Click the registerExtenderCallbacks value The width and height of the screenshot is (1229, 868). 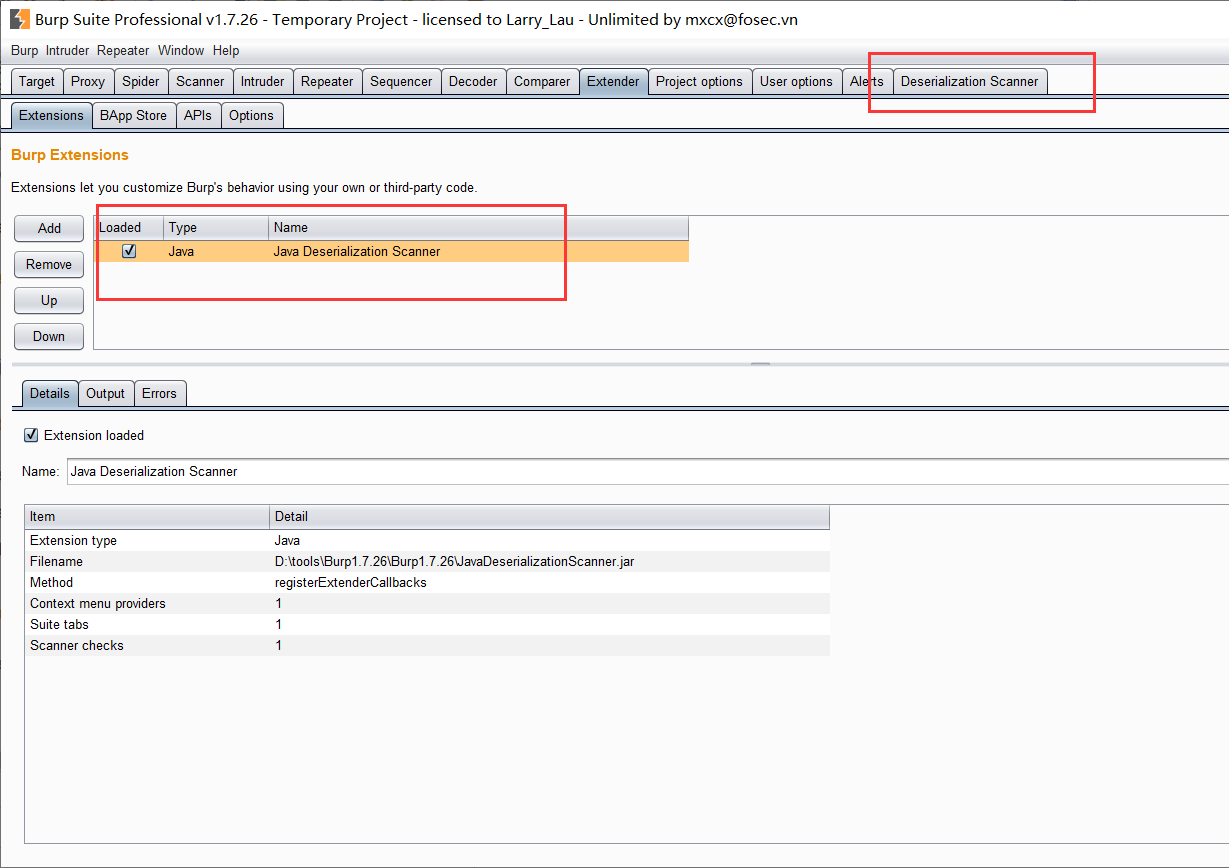350,582
